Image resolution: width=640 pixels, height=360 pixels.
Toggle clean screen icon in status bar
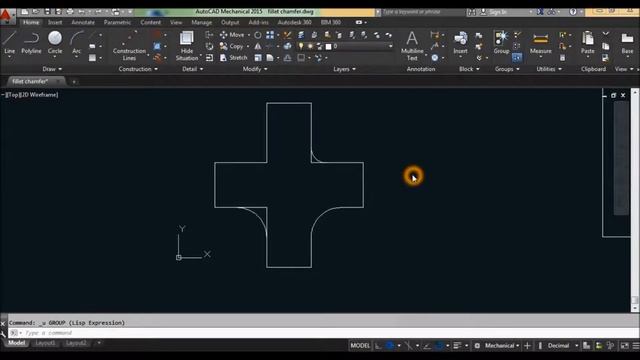click(x=624, y=346)
